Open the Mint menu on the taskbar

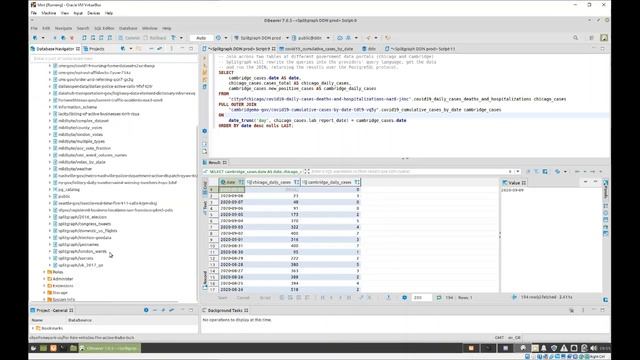point(33,348)
